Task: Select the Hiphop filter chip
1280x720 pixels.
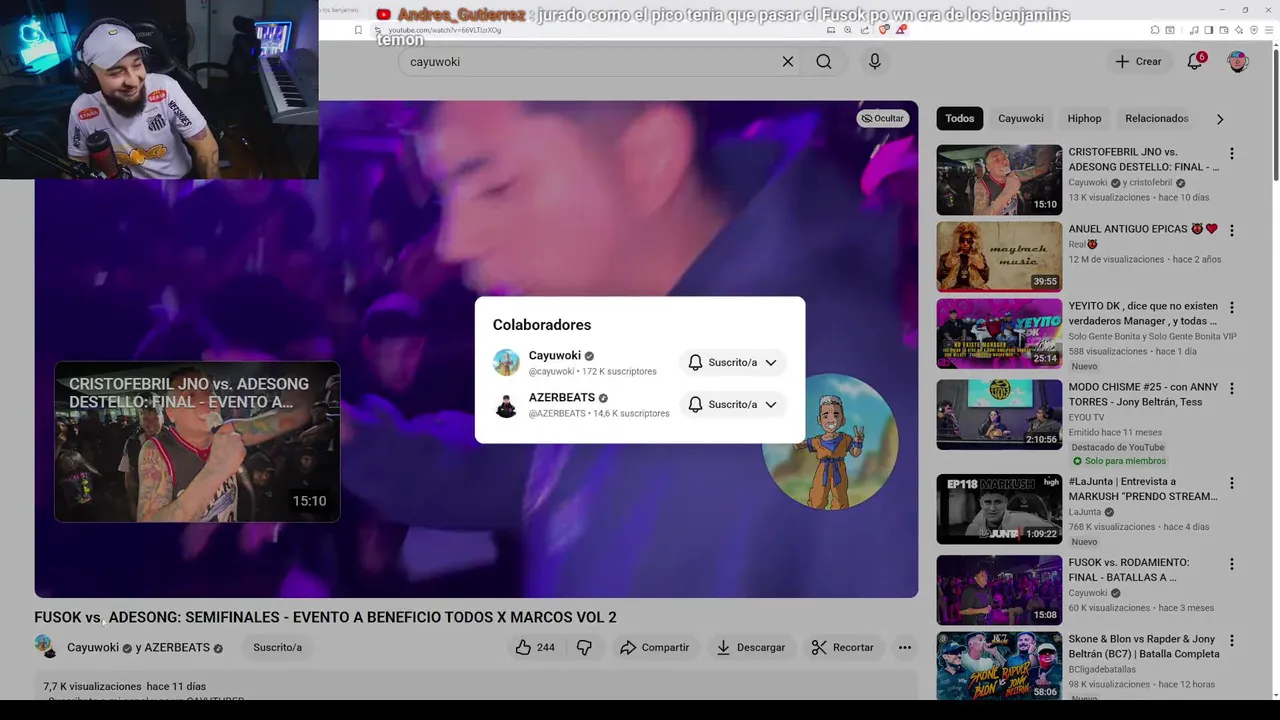Action: tap(1084, 118)
